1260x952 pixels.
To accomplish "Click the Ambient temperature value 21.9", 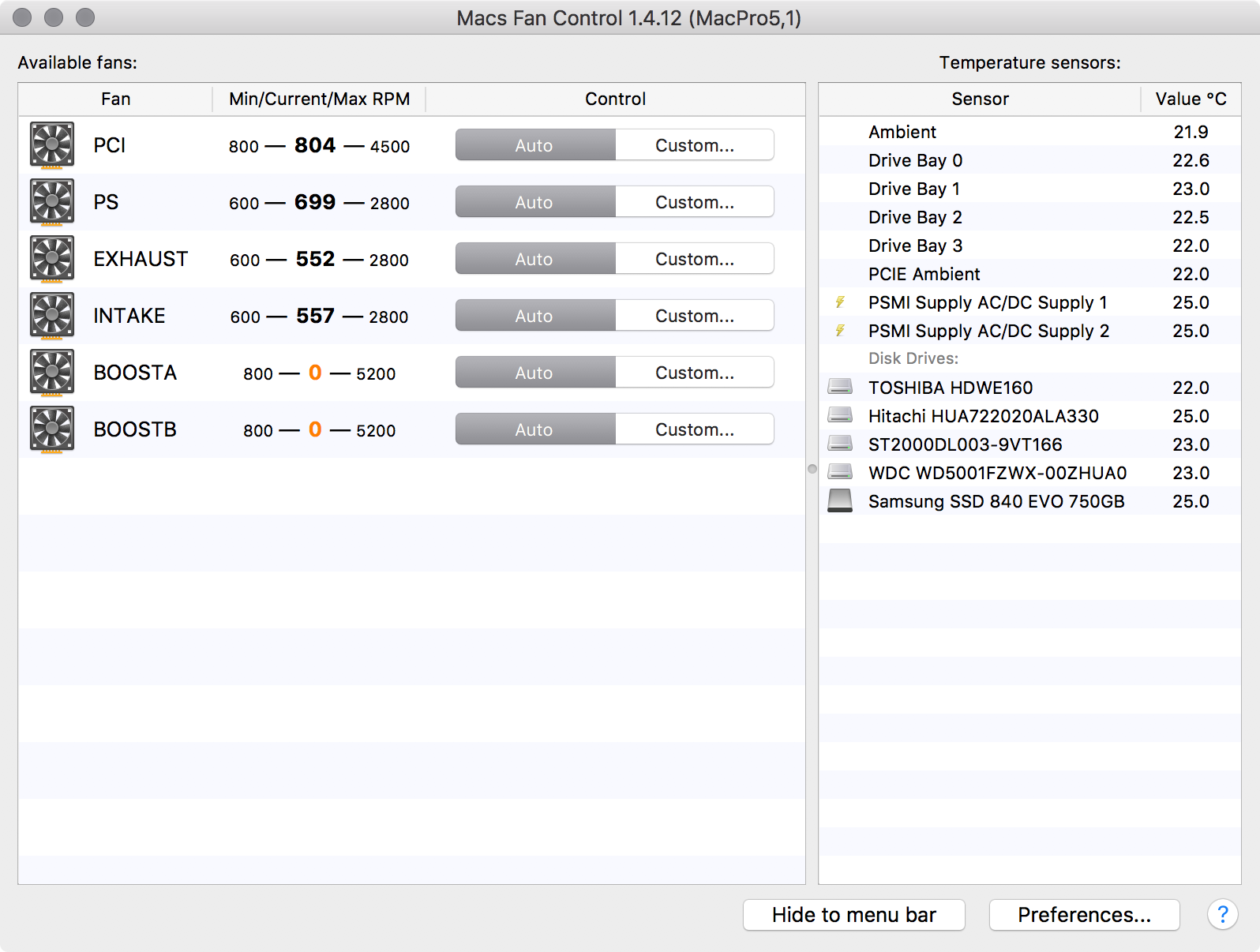I will point(1191,132).
